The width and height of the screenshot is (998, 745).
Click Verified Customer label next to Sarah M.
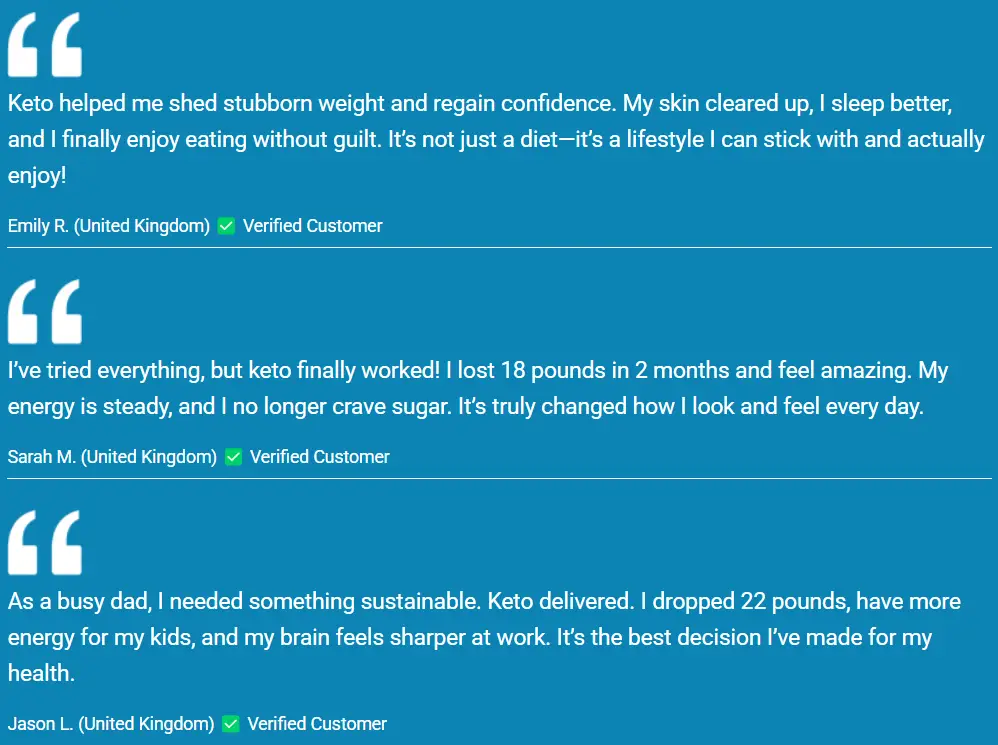pos(320,457)
